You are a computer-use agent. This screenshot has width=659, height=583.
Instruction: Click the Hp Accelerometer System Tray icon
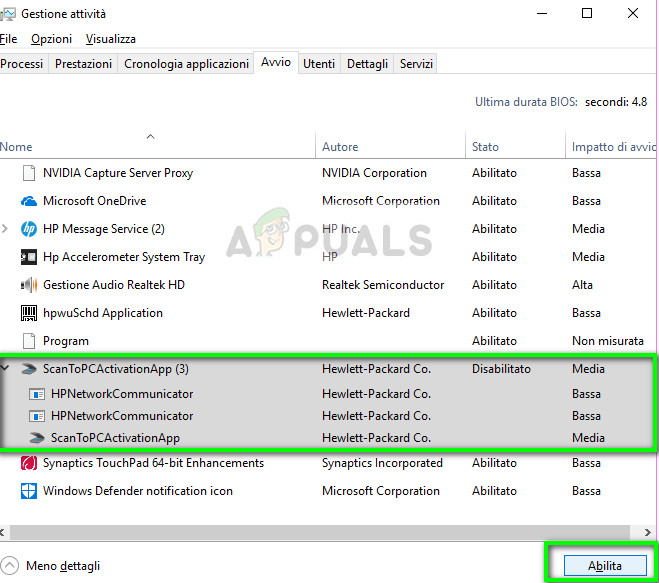click(28, 257)
